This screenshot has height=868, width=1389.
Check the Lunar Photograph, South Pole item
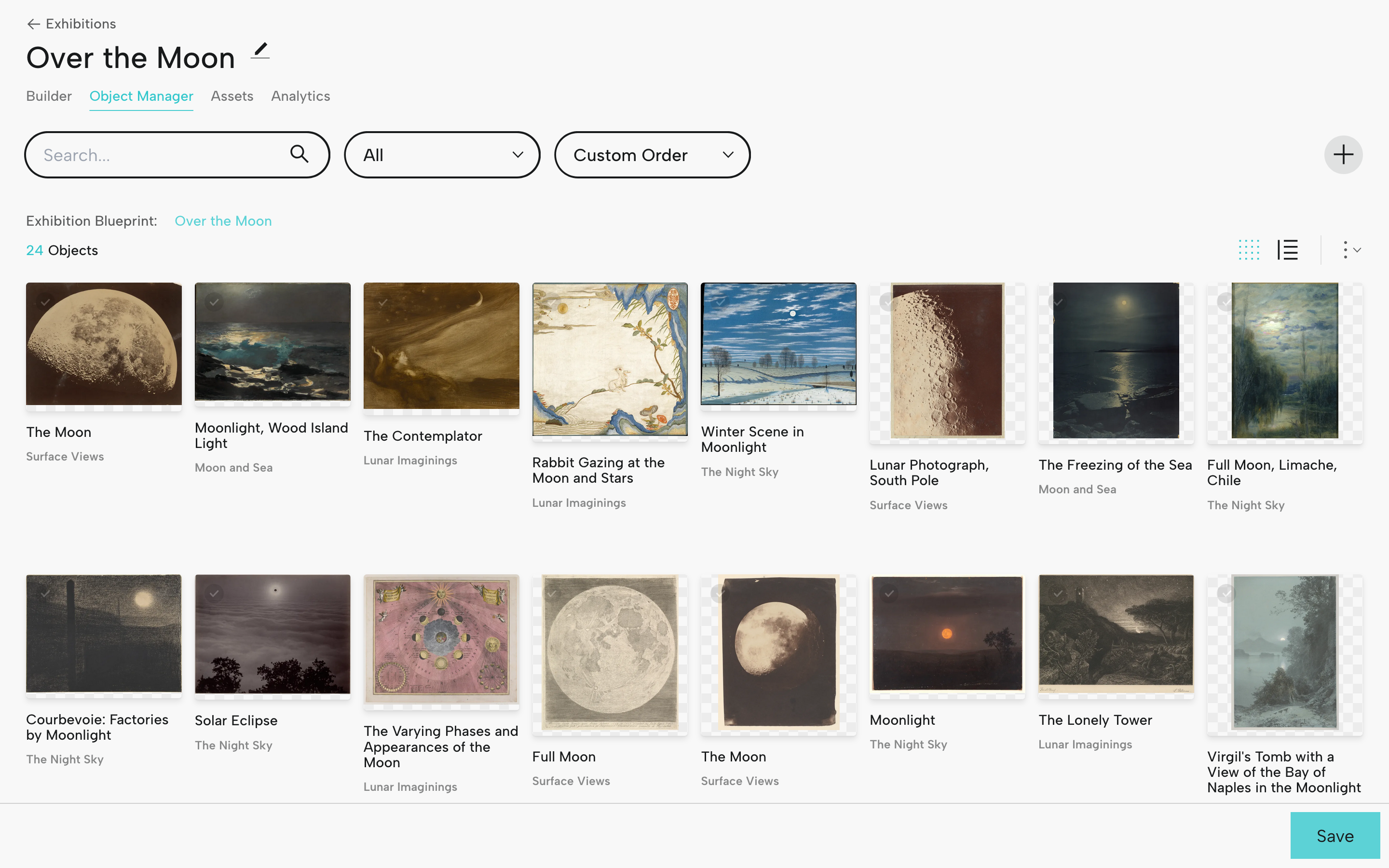[888, 301]
